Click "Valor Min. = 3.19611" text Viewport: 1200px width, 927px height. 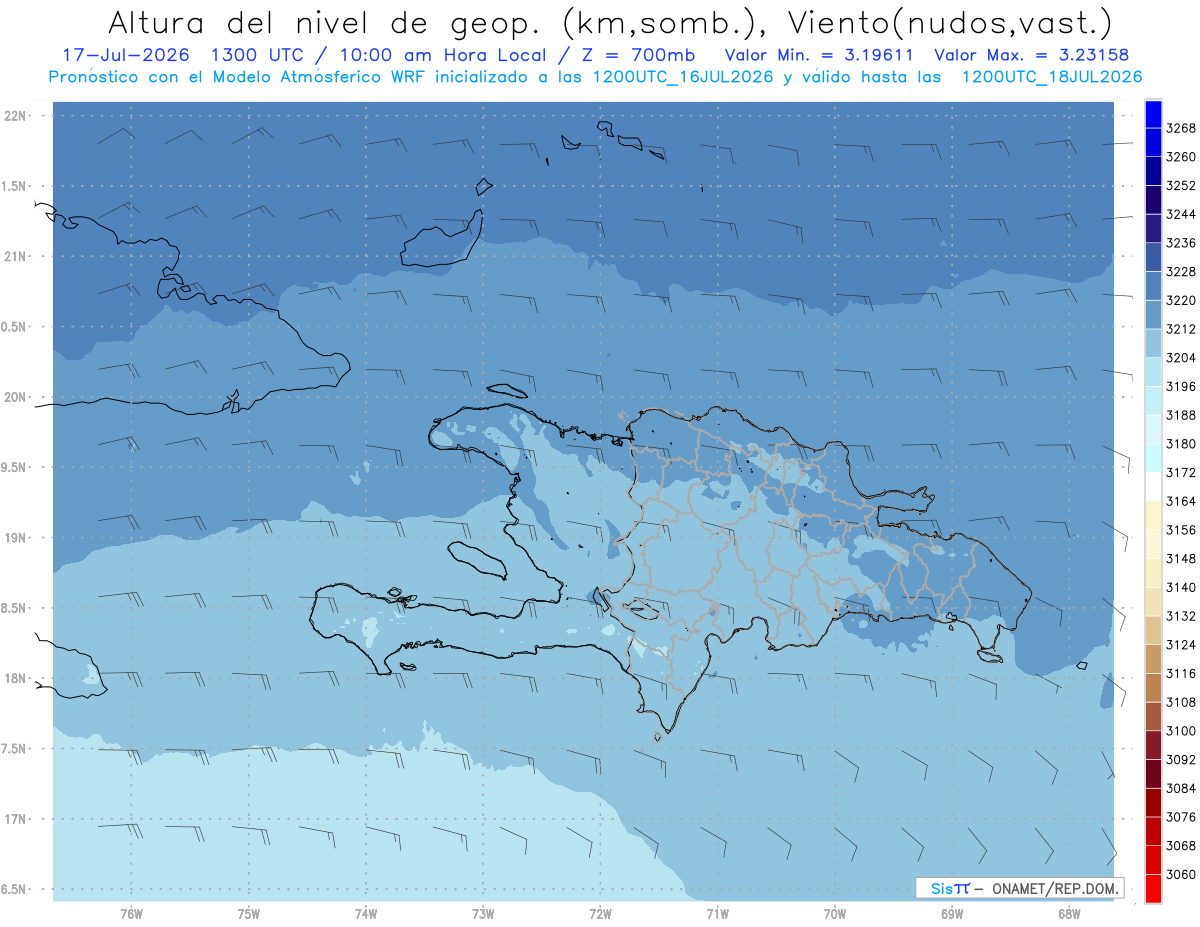pyautogui.click(x=819, y=55)
